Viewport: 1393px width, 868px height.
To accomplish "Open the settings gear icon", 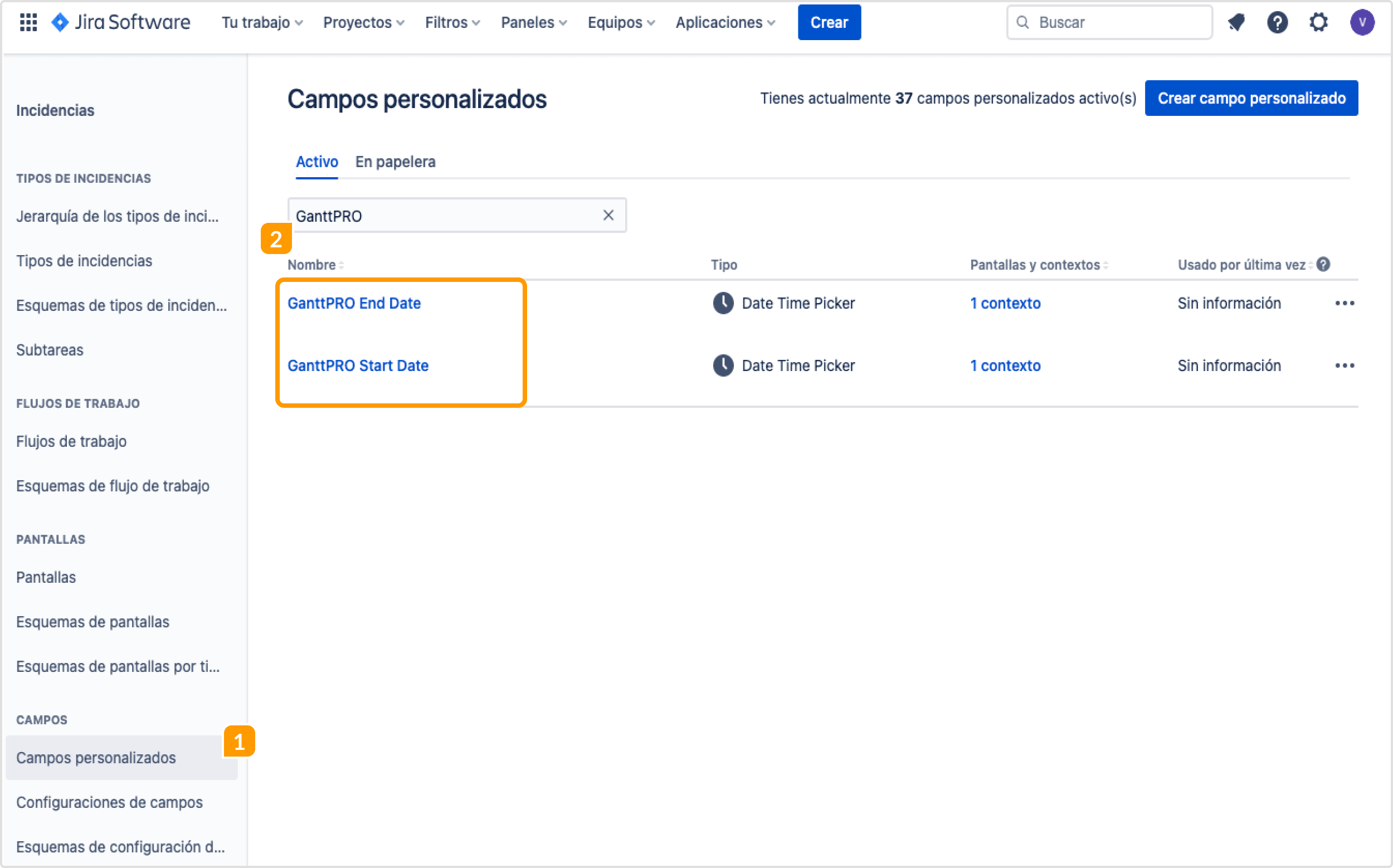I will 1319,22.
